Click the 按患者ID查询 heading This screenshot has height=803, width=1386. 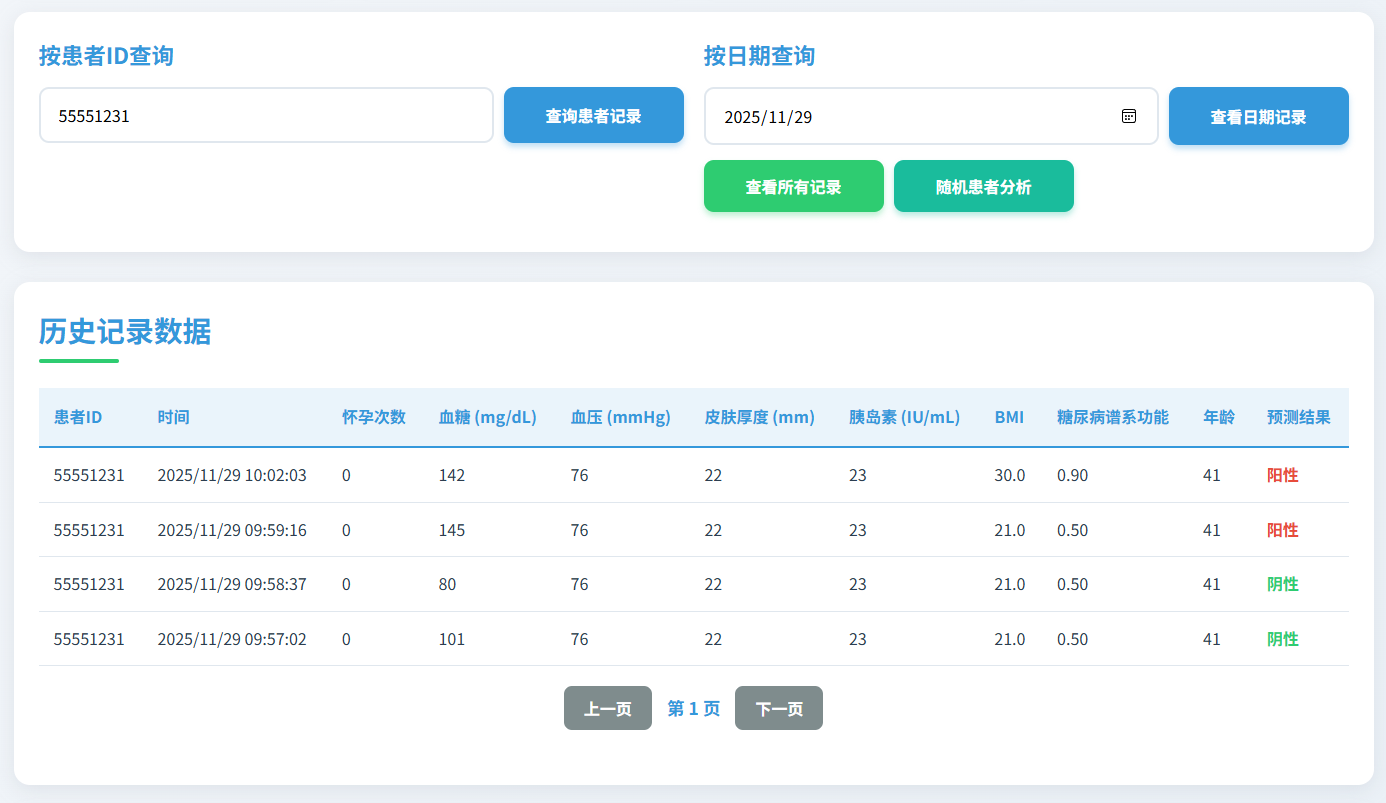point(106,56)
